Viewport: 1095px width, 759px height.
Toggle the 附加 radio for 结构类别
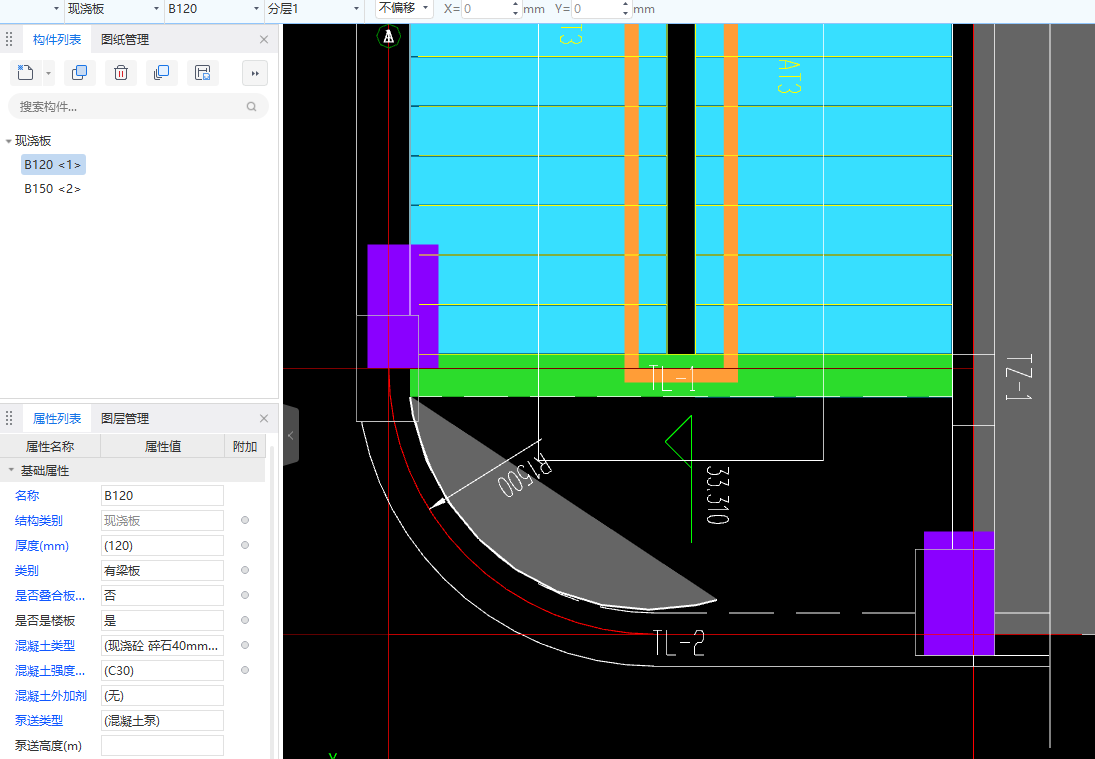[x=245, y=520]
